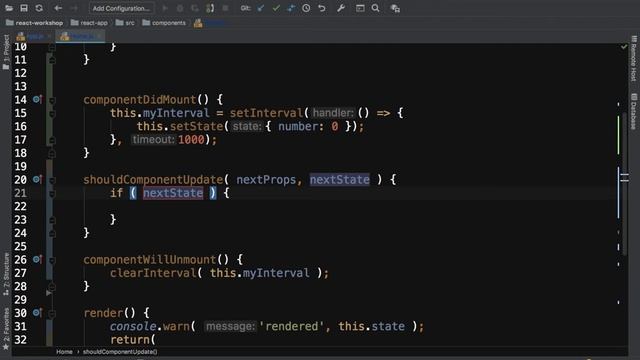Collapse componentDidMount fold at line 14
Viewport: 640px width, 360px height.
tap(52, 100)
